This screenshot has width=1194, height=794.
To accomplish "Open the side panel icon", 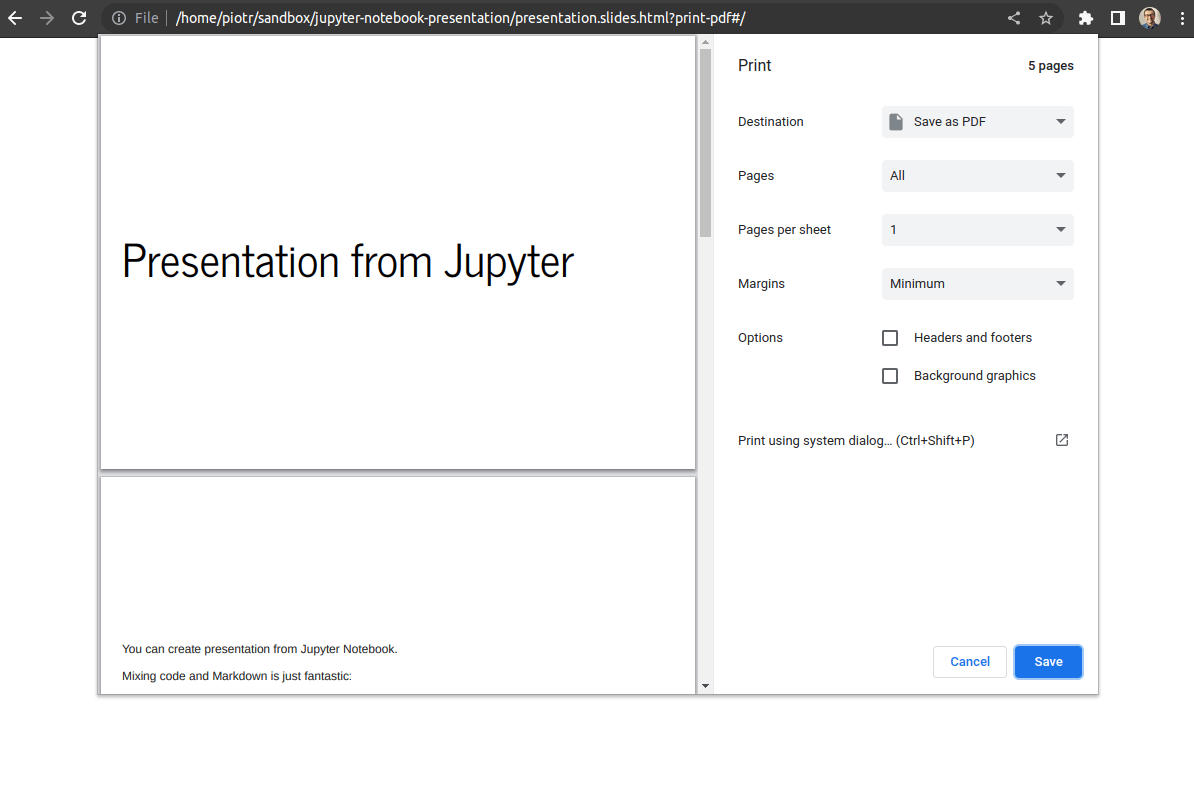I will (1116, 17).
